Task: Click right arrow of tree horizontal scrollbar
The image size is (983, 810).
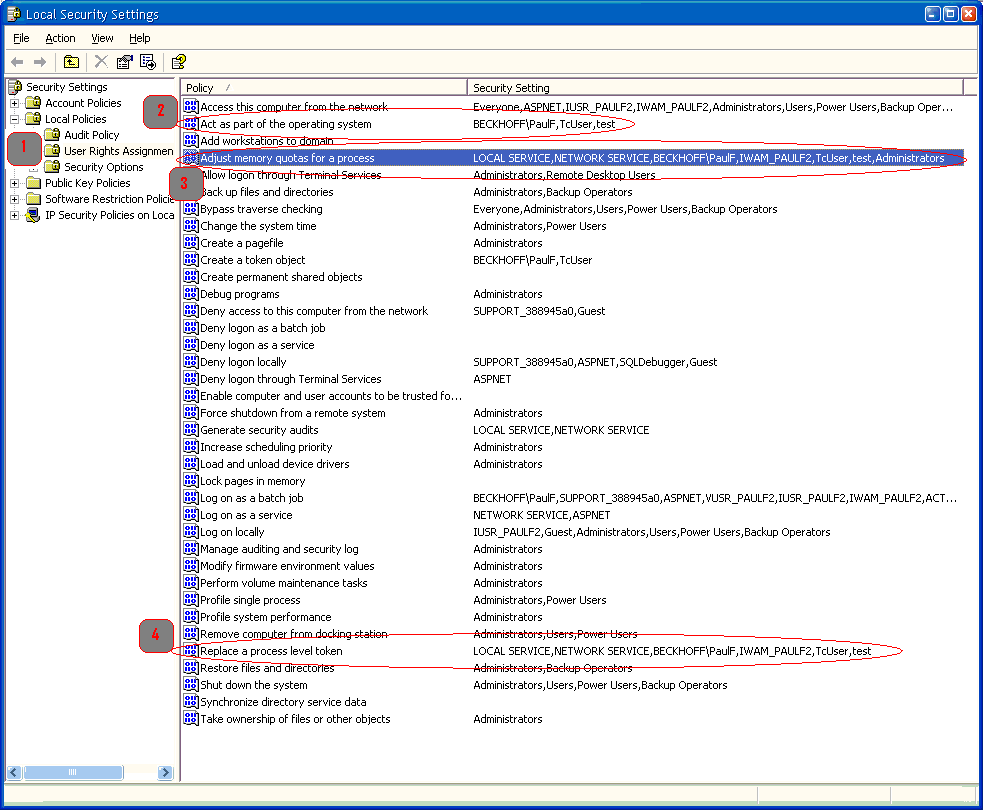Action: [165, 772]
